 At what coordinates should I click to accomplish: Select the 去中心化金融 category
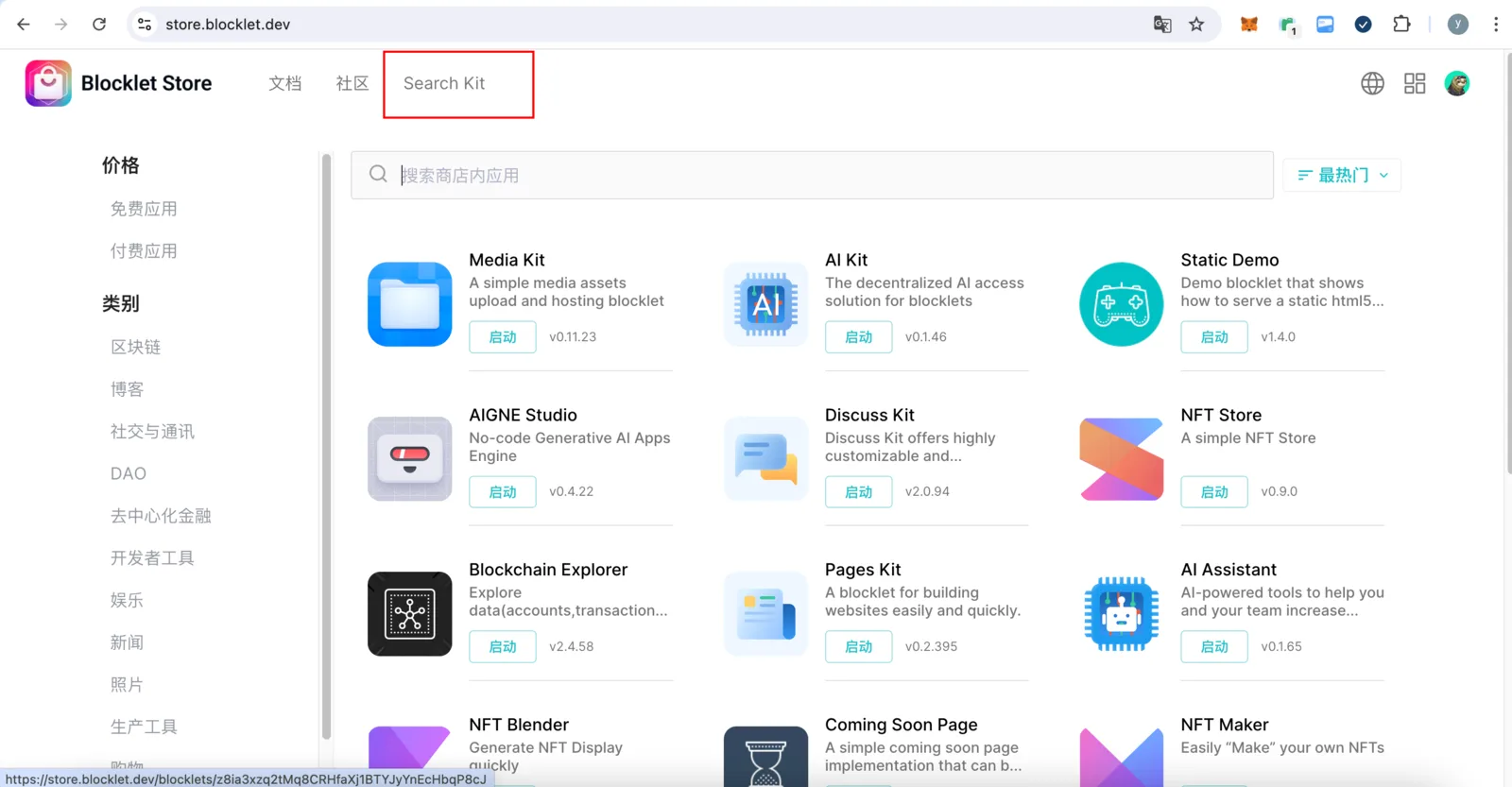(161, 516)
